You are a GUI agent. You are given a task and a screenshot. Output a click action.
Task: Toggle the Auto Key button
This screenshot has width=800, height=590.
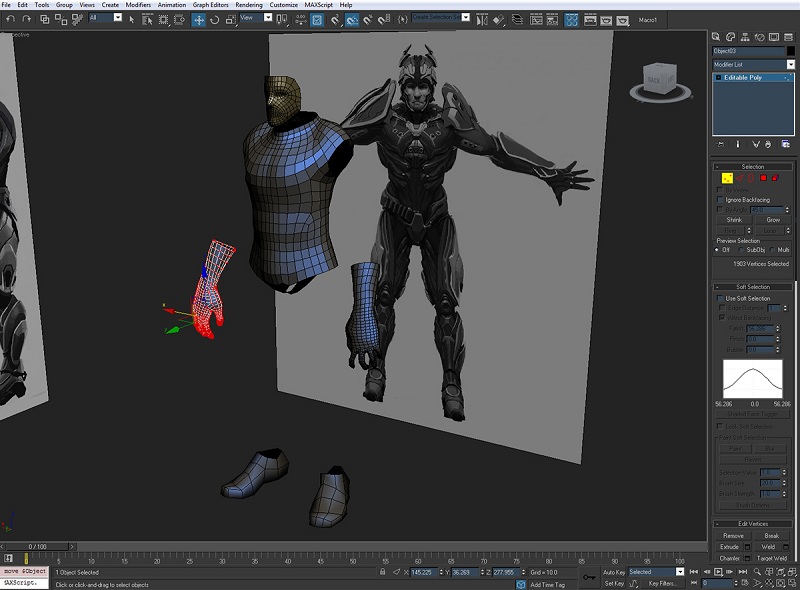pyautogui.click(x=614, y=572)
